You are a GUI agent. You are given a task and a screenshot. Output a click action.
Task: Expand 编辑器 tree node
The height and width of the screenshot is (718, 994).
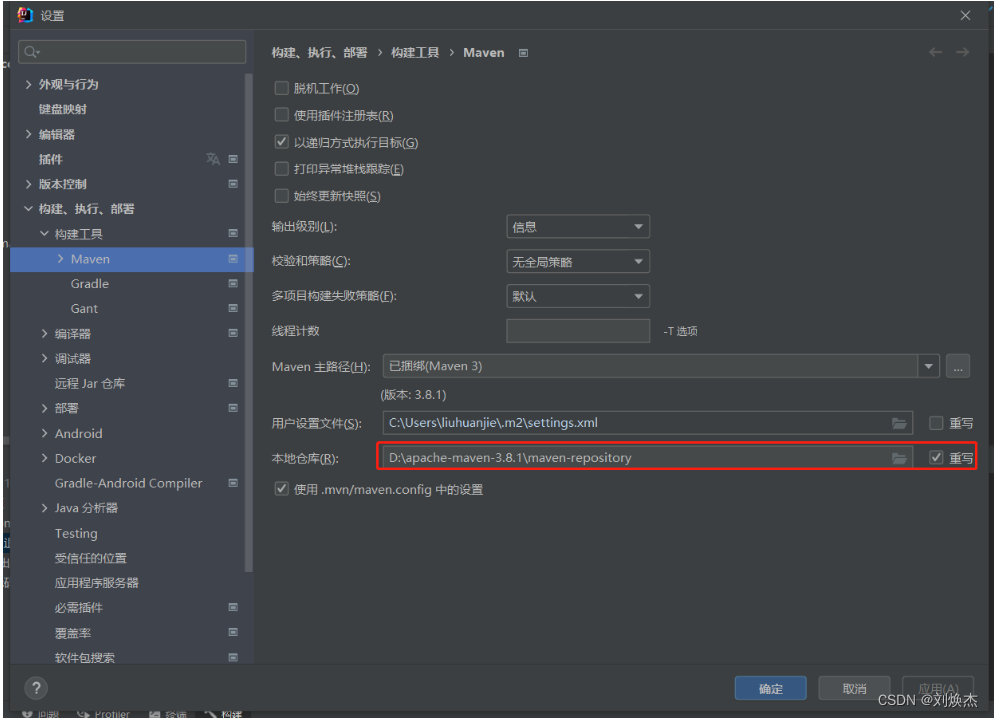[x=29, y=134]
